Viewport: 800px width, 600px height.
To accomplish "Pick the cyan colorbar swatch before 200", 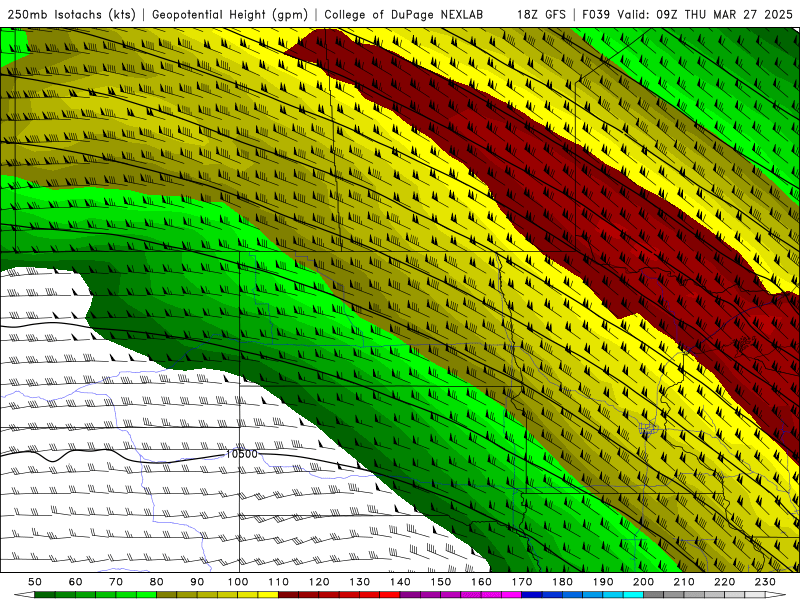I will tap(633, 594).
